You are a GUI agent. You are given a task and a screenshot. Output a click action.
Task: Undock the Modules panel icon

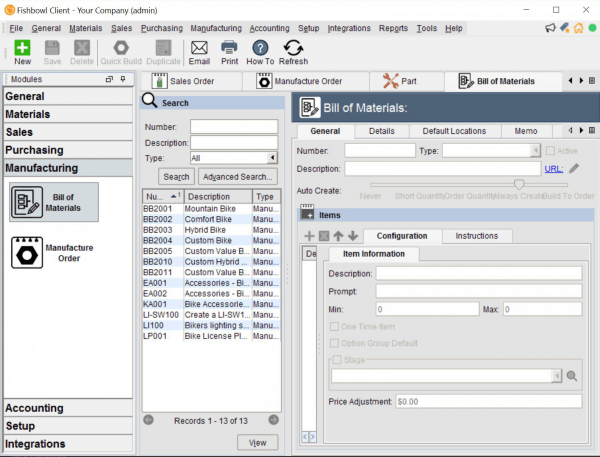(109, 79)
